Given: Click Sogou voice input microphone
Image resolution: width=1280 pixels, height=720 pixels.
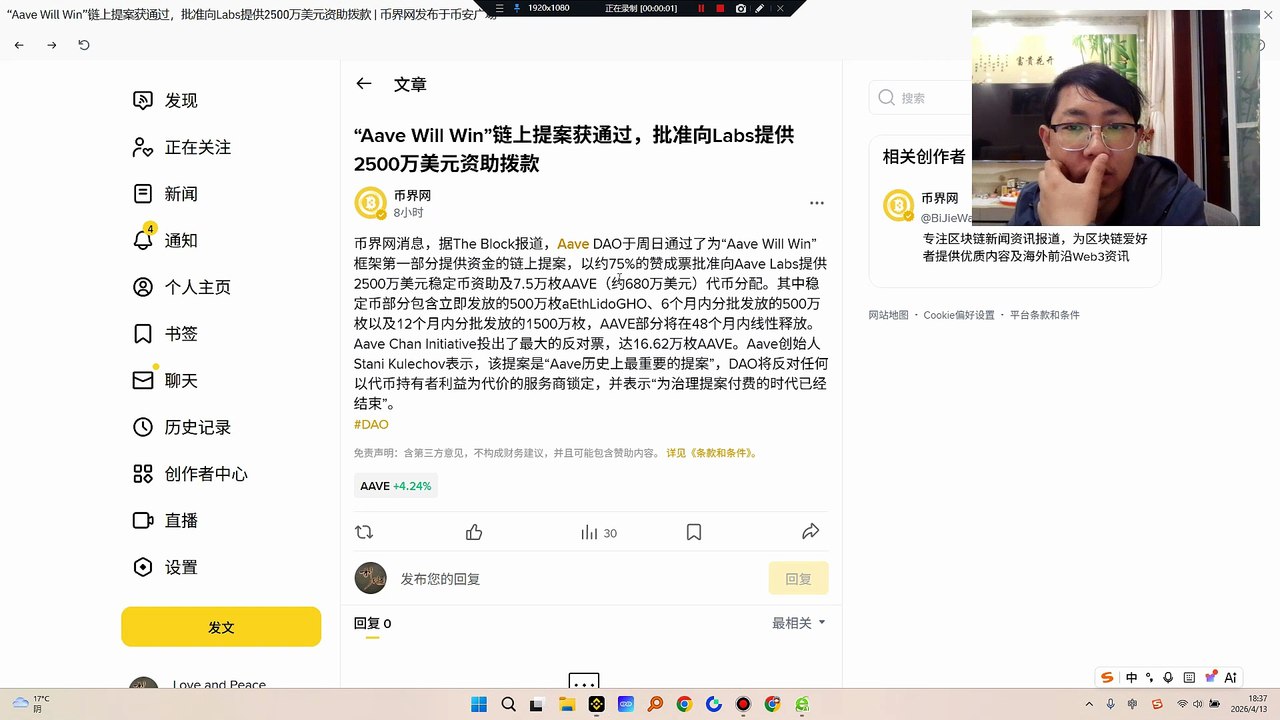Looking at the screenshot, I should pos(1168,677).
